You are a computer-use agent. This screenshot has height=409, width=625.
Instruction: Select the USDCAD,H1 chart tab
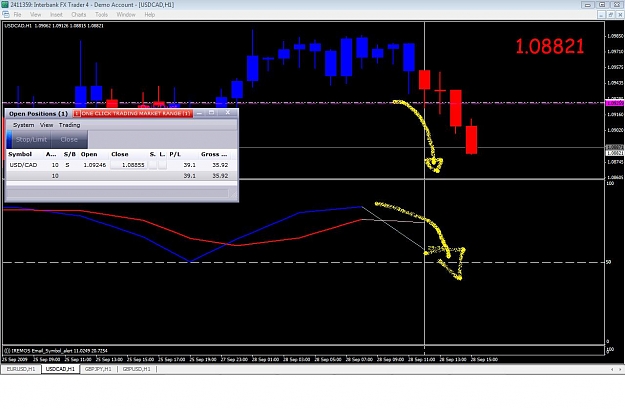point(60,369)
